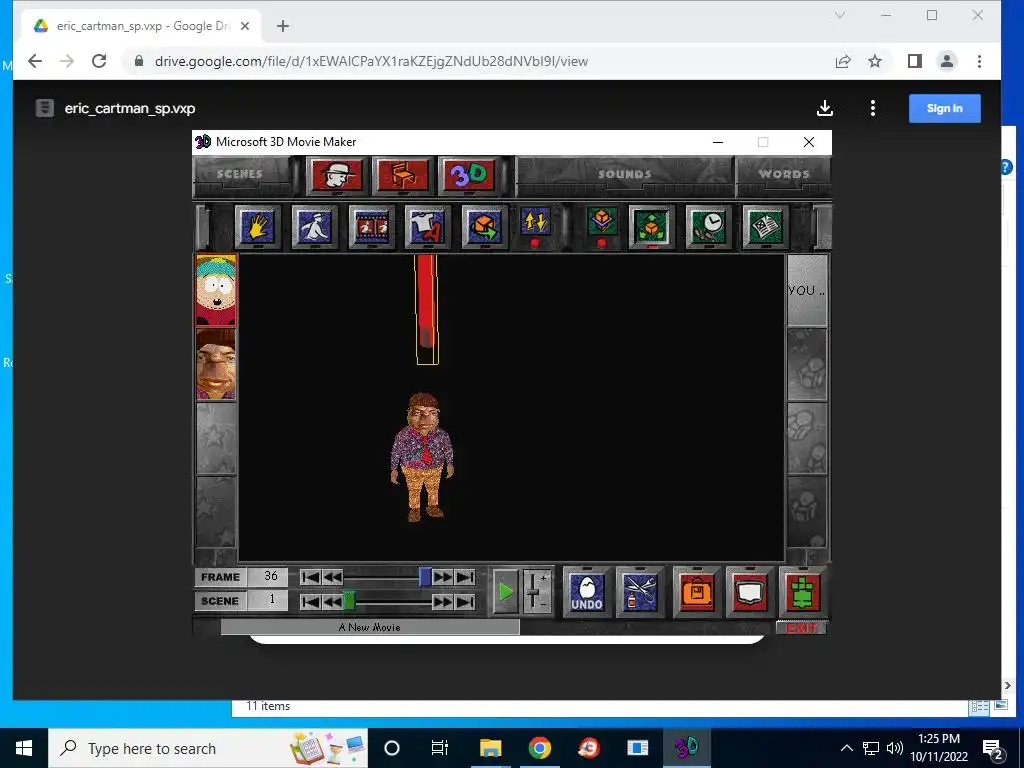This screenshot has height=768, width=1024.
Task: Jump to the last scene
Action: coord(465,601)
